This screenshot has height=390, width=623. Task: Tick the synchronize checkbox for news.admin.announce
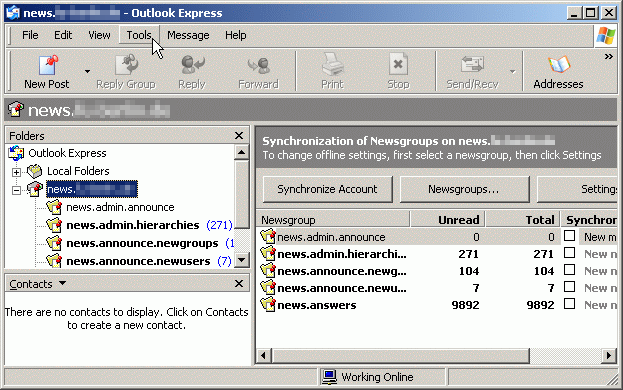click(570, 236)
